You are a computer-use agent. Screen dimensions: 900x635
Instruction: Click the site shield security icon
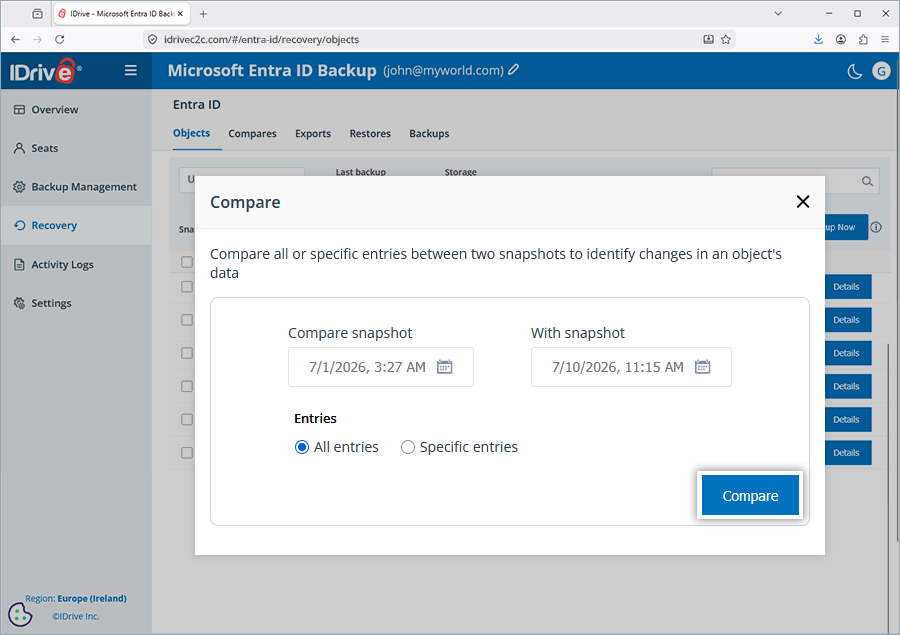(152, 40)
